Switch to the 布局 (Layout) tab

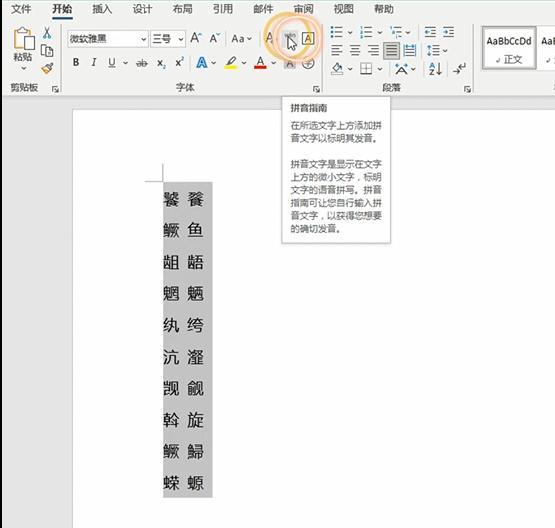coord(183,9)
